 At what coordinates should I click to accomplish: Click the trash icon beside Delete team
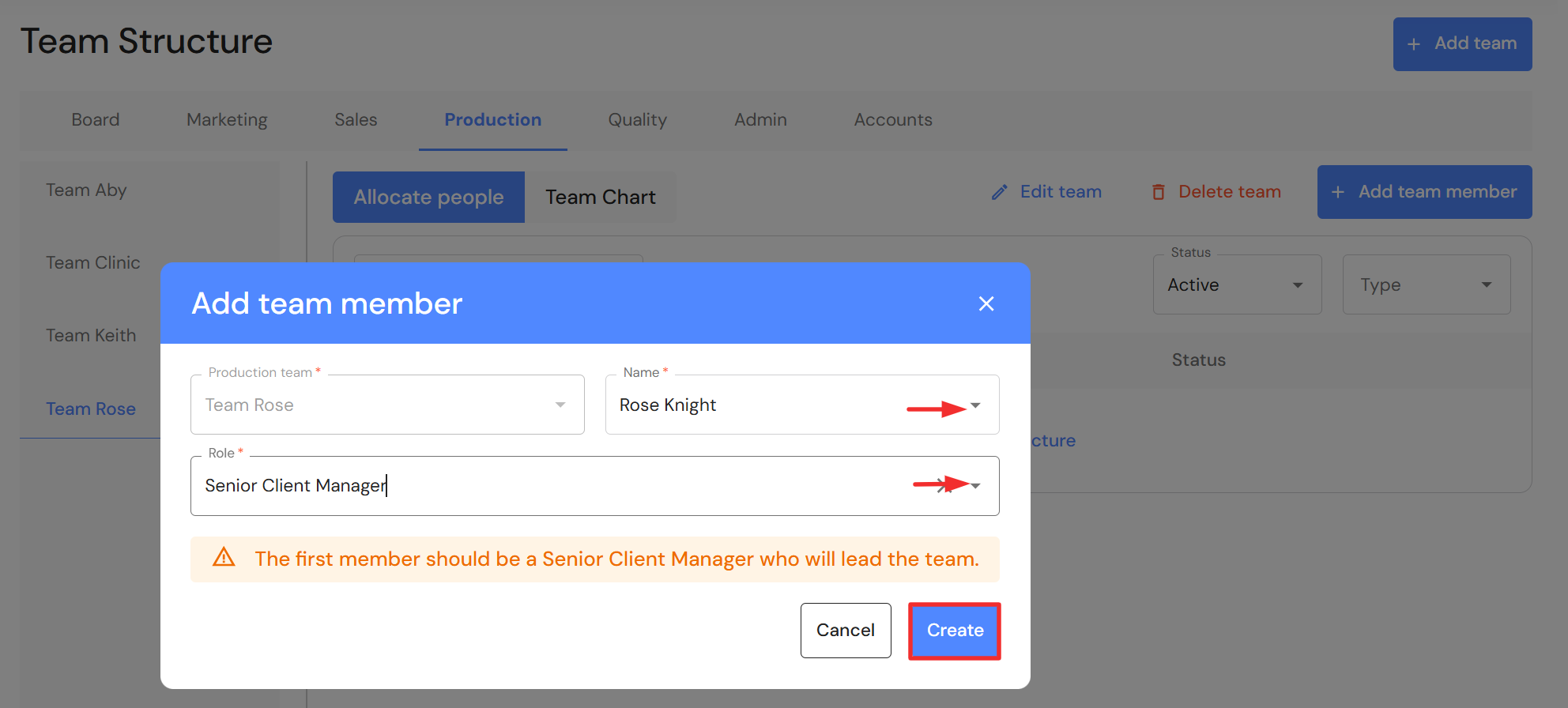[1159, 192]
